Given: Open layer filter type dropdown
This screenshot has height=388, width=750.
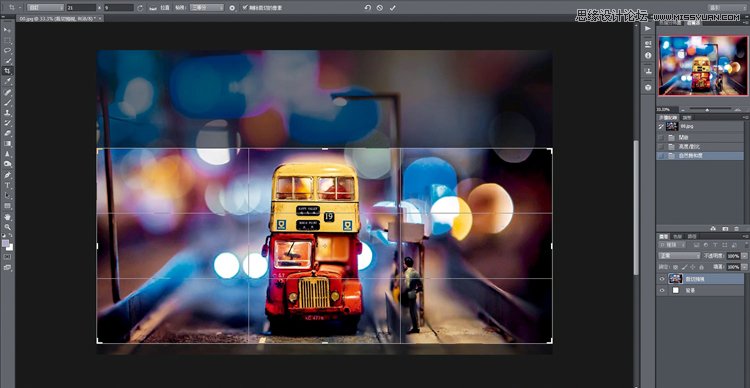Looking at the screenshot, I should tap(672, 245).
